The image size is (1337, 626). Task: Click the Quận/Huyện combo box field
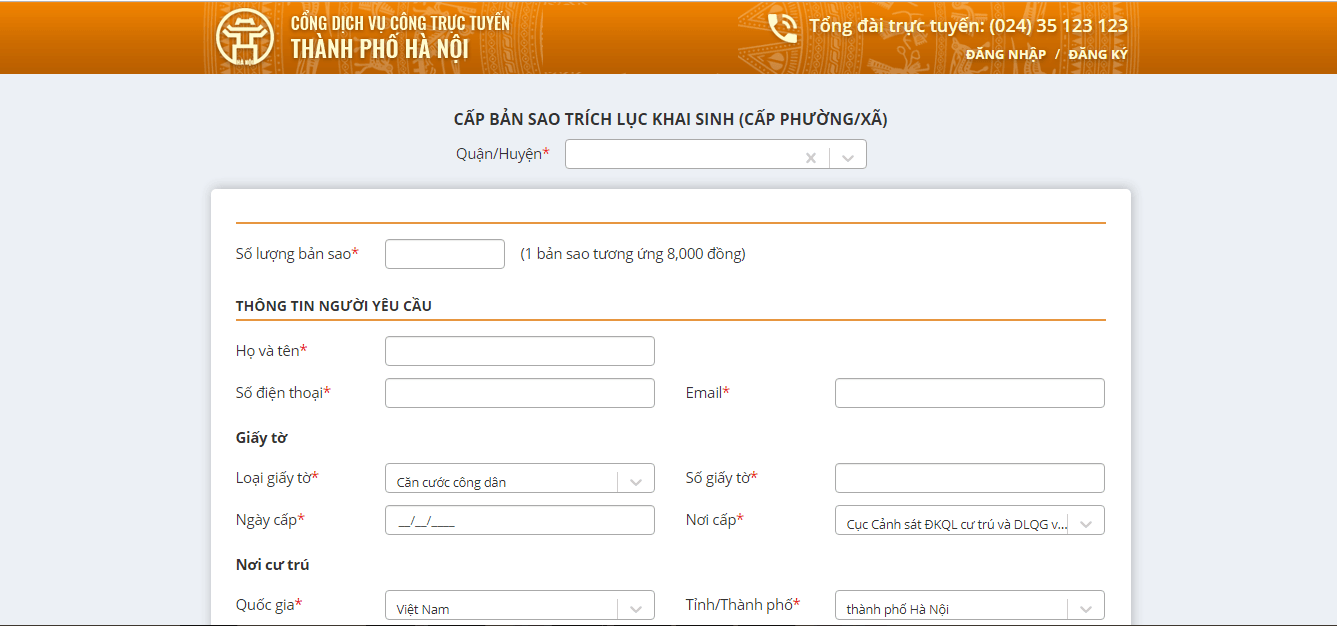tap(685, 154)
